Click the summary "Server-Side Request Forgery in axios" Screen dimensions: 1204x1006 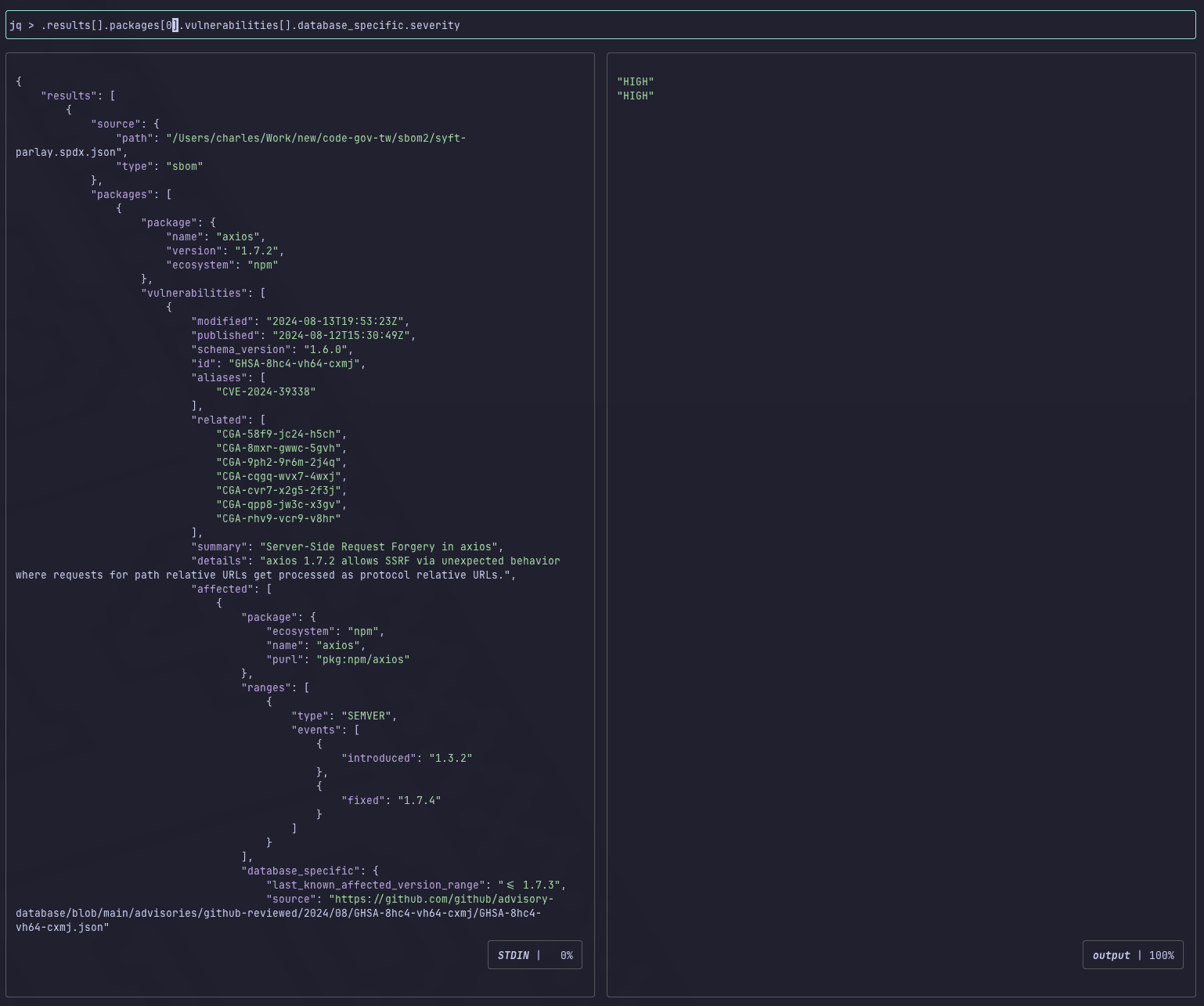click(379, 546)
